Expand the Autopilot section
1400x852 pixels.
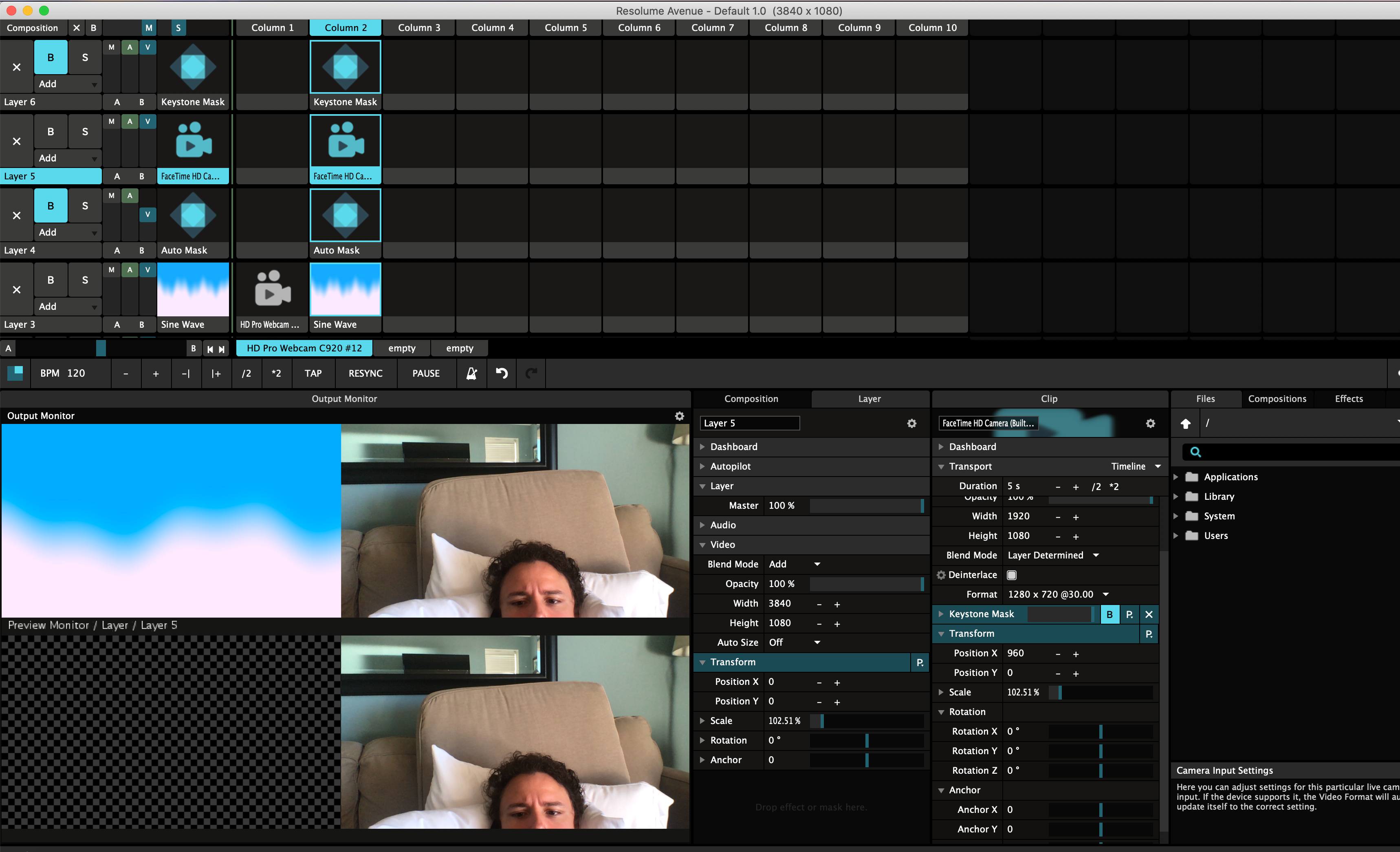[x=730, y=466]
